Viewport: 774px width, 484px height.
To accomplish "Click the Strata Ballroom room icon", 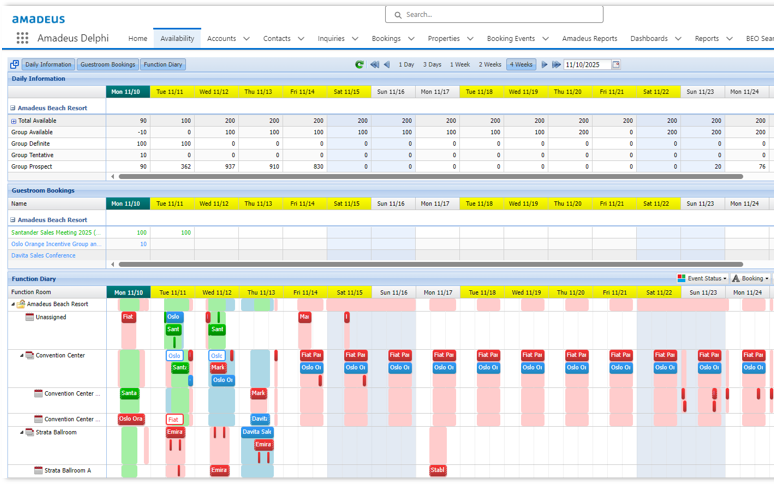I will (30, 432).
